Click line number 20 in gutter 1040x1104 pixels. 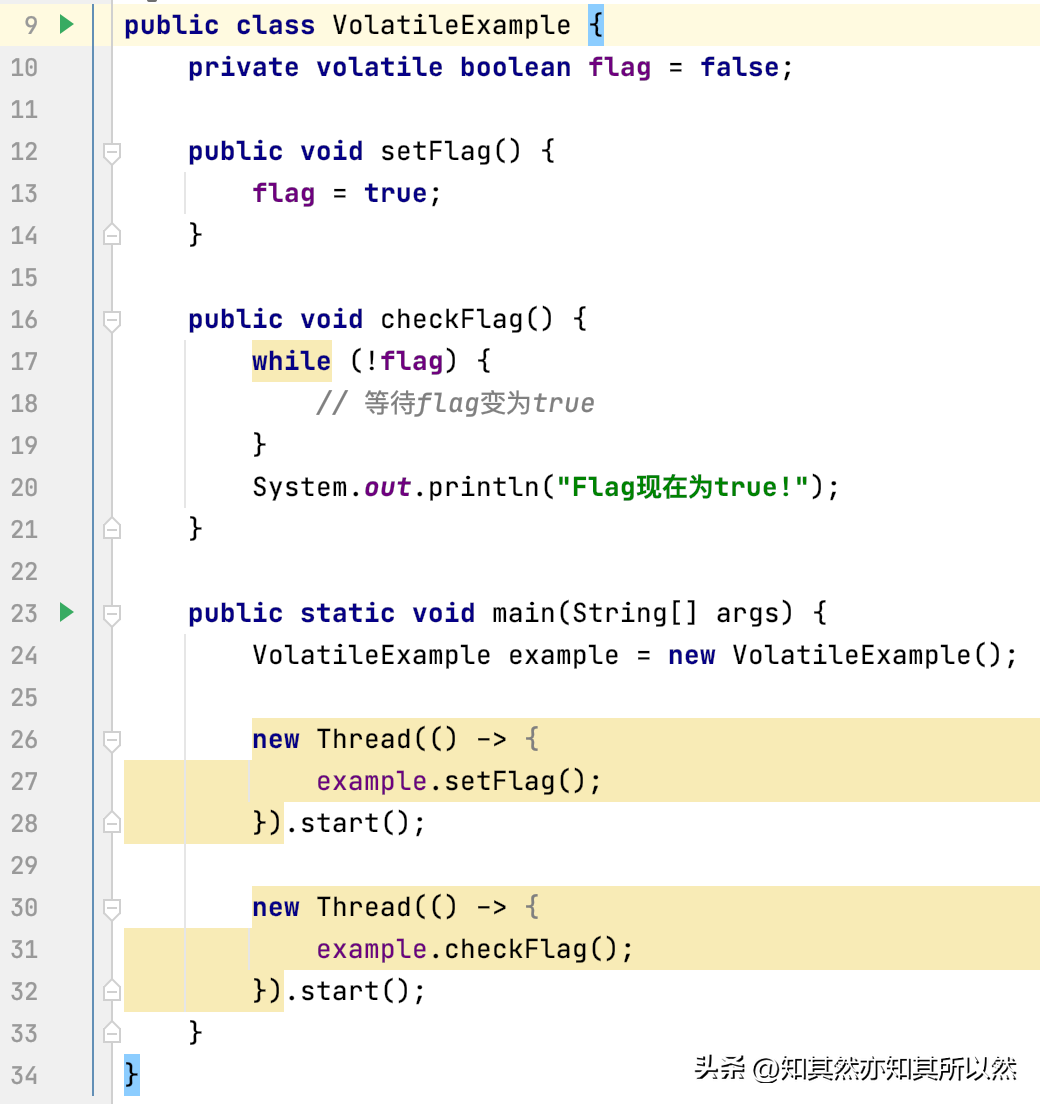[24, 487]
